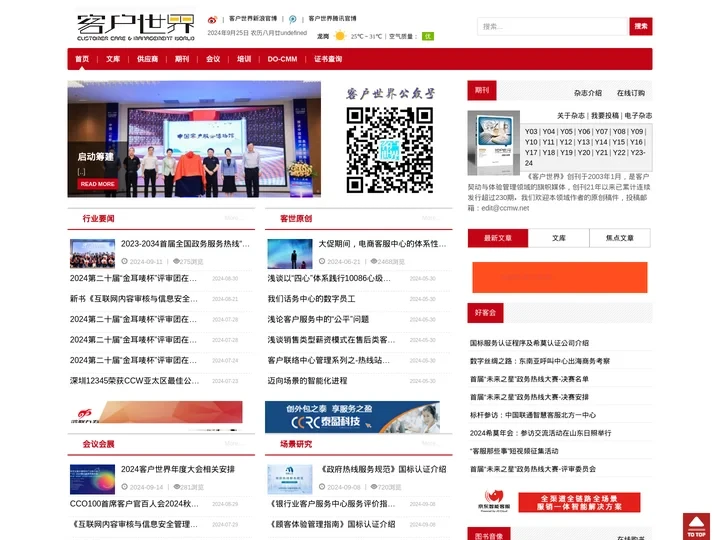Click the WeChat QR code image
Image resolution: width=720 pixels, height=540 pixels.
[389, 150]
